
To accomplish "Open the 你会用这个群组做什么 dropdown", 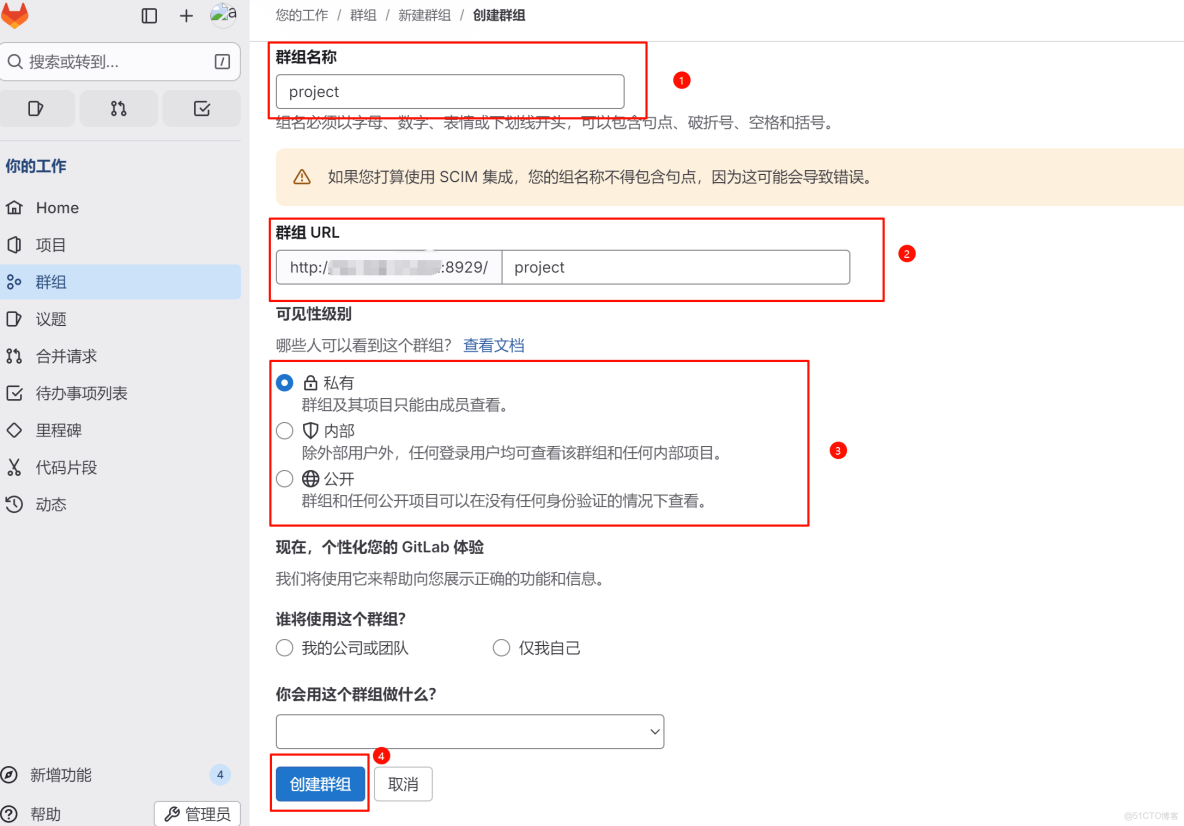I will pyautogui.click(x=469, y=731).
